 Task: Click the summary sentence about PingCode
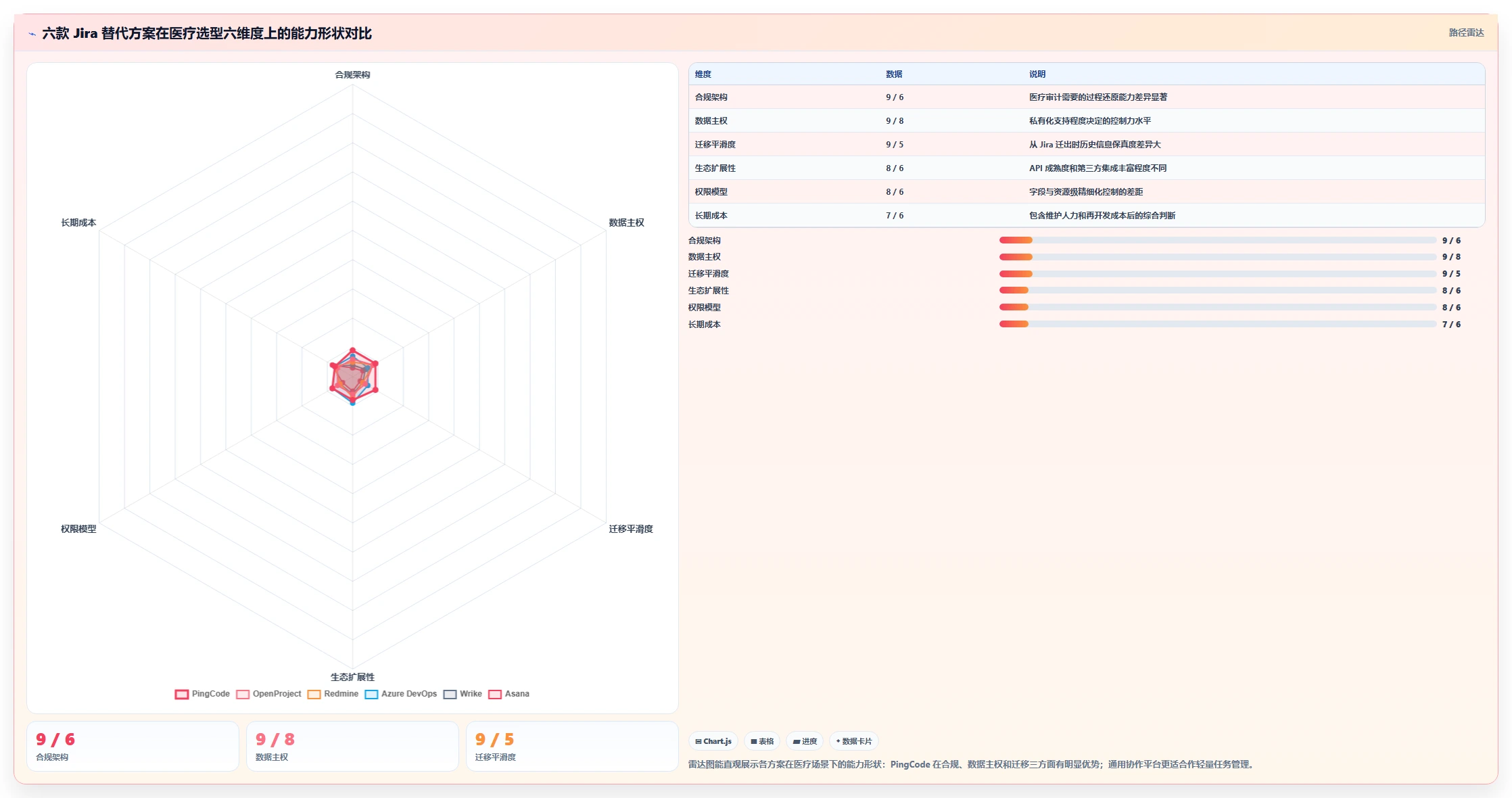(x=972, y=764)
